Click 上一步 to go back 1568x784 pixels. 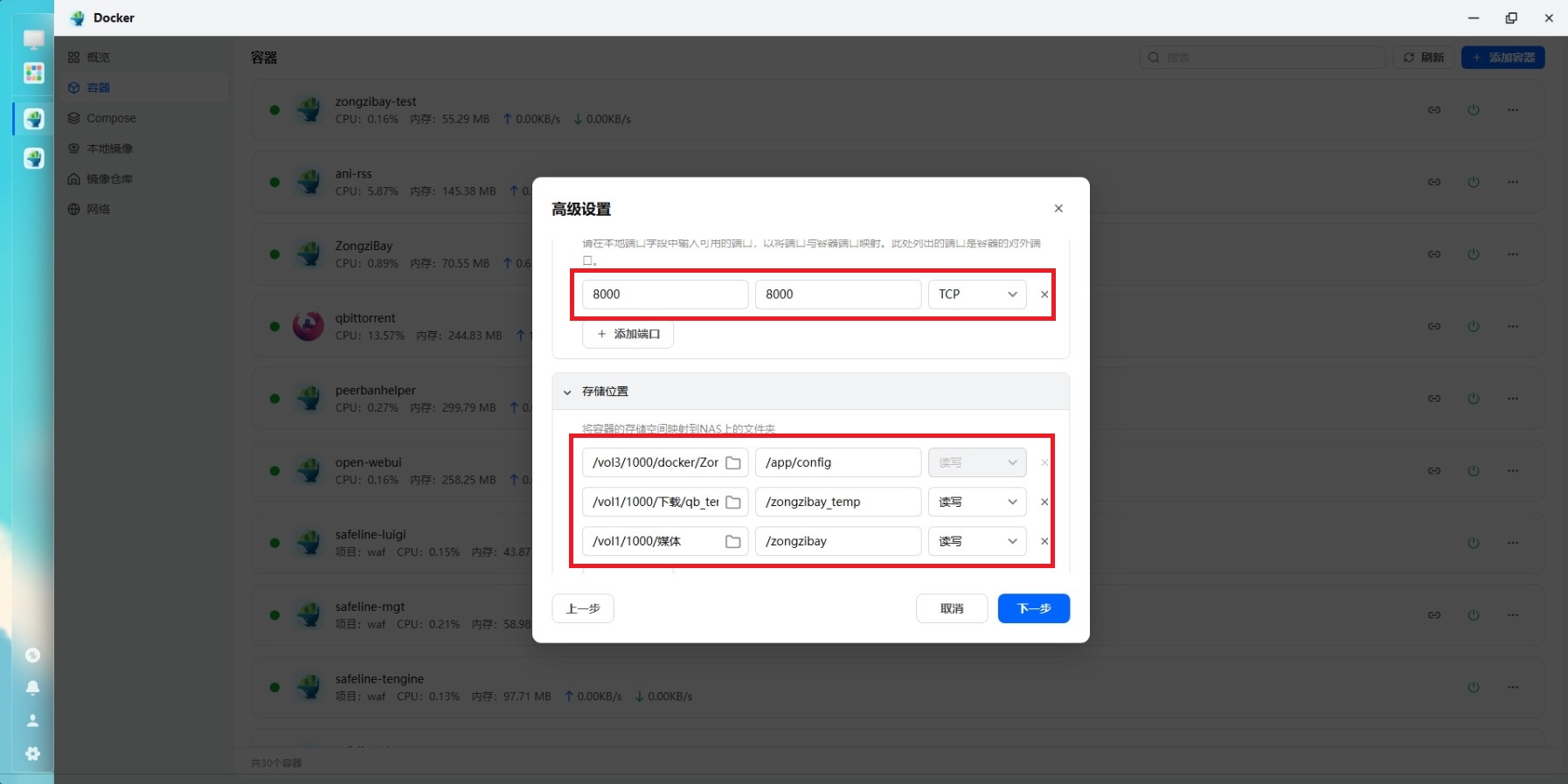[x=583, y=608]
